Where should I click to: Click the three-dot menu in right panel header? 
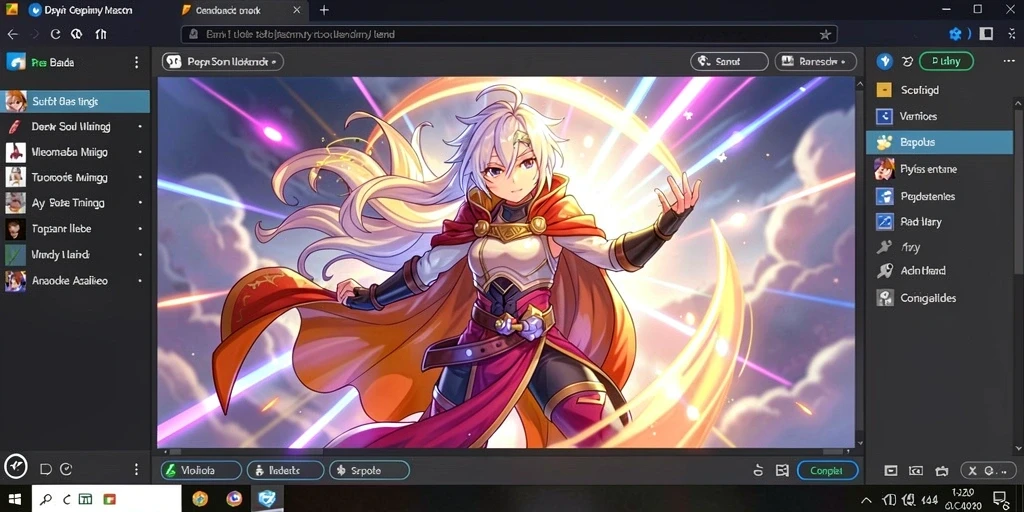[x=1008, y=61]
